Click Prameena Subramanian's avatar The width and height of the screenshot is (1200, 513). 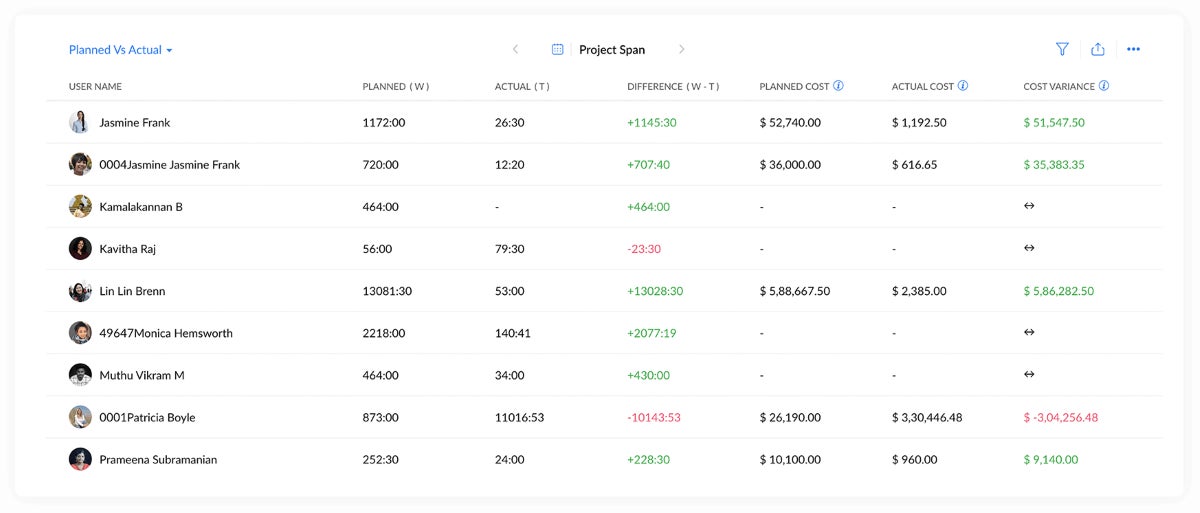tap(80, 459)
